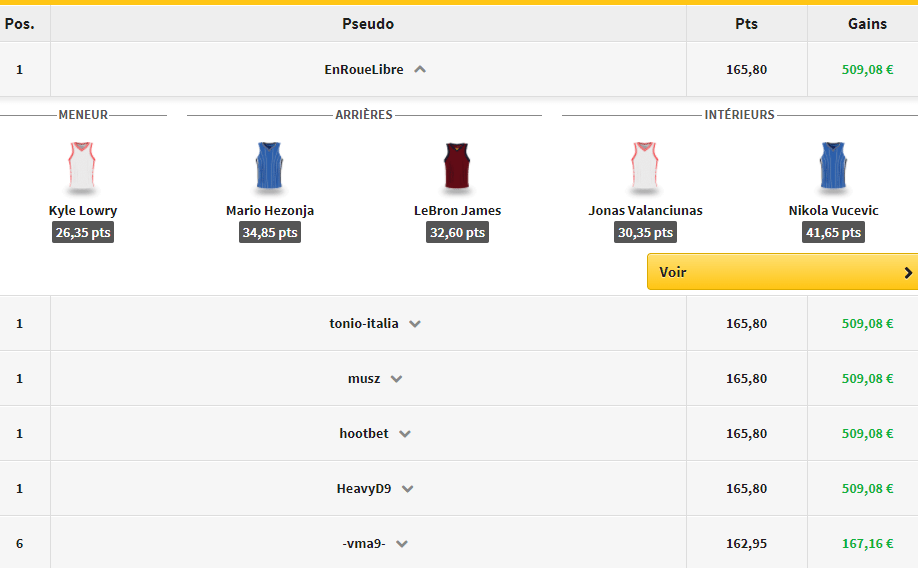Expand tonio-italia's lineup chevron

pos(415,324)
